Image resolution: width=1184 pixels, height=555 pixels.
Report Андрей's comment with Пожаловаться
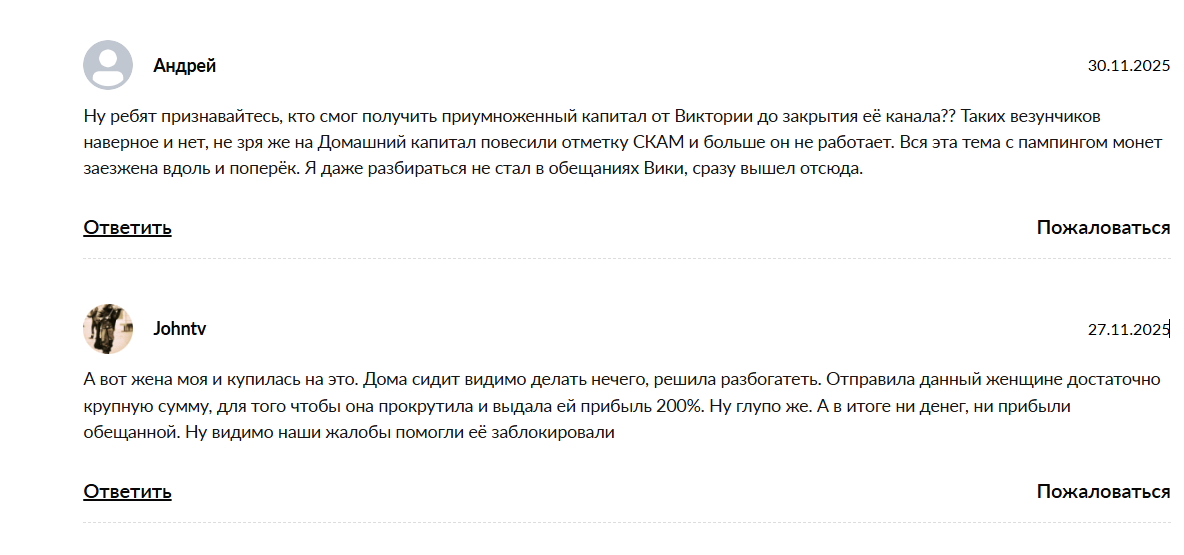pos(1103,228)
